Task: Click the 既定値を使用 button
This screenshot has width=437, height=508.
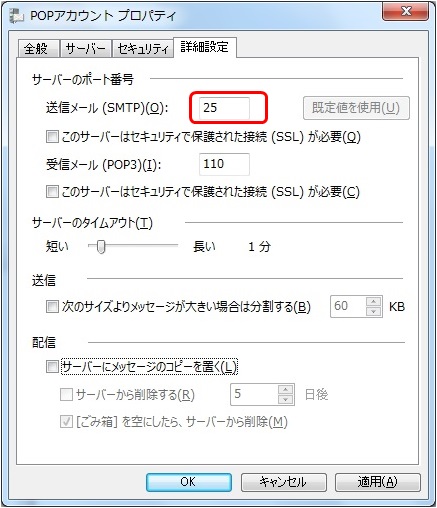Action: [x=356, y=108]
